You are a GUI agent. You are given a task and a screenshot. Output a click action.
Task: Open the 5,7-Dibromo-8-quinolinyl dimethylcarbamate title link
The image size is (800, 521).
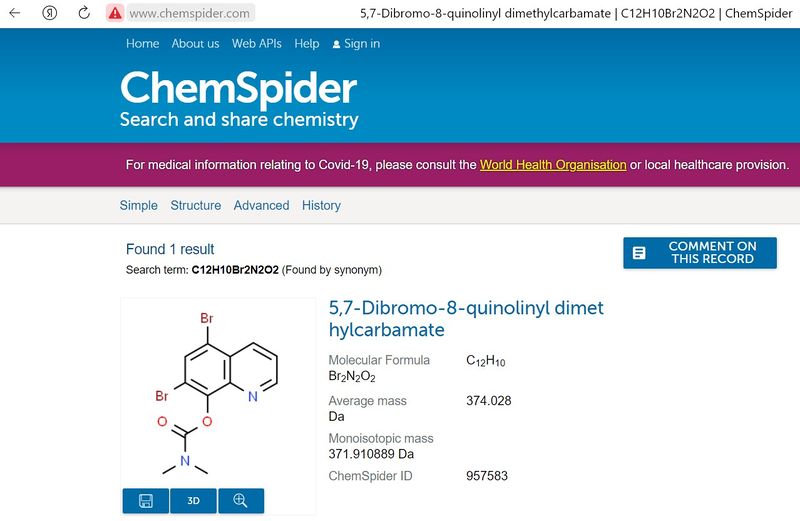click(x=466, y=319)
